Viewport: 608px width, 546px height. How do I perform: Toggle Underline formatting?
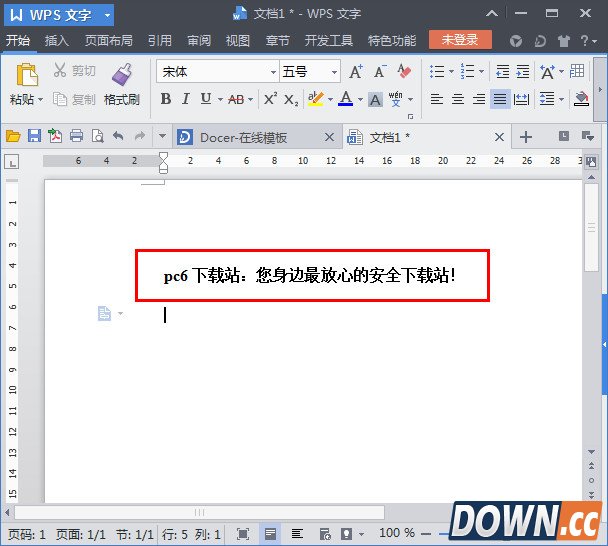(206, 99)
